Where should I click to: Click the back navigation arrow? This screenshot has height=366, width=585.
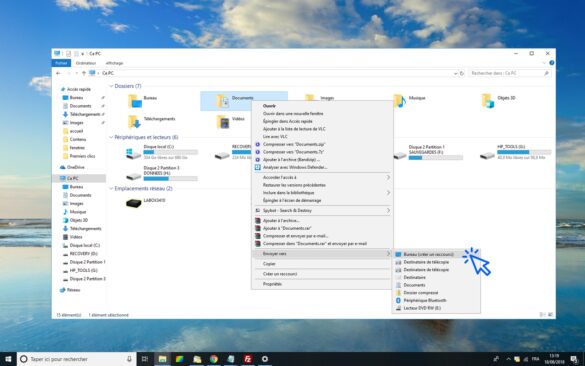(59, 73)
